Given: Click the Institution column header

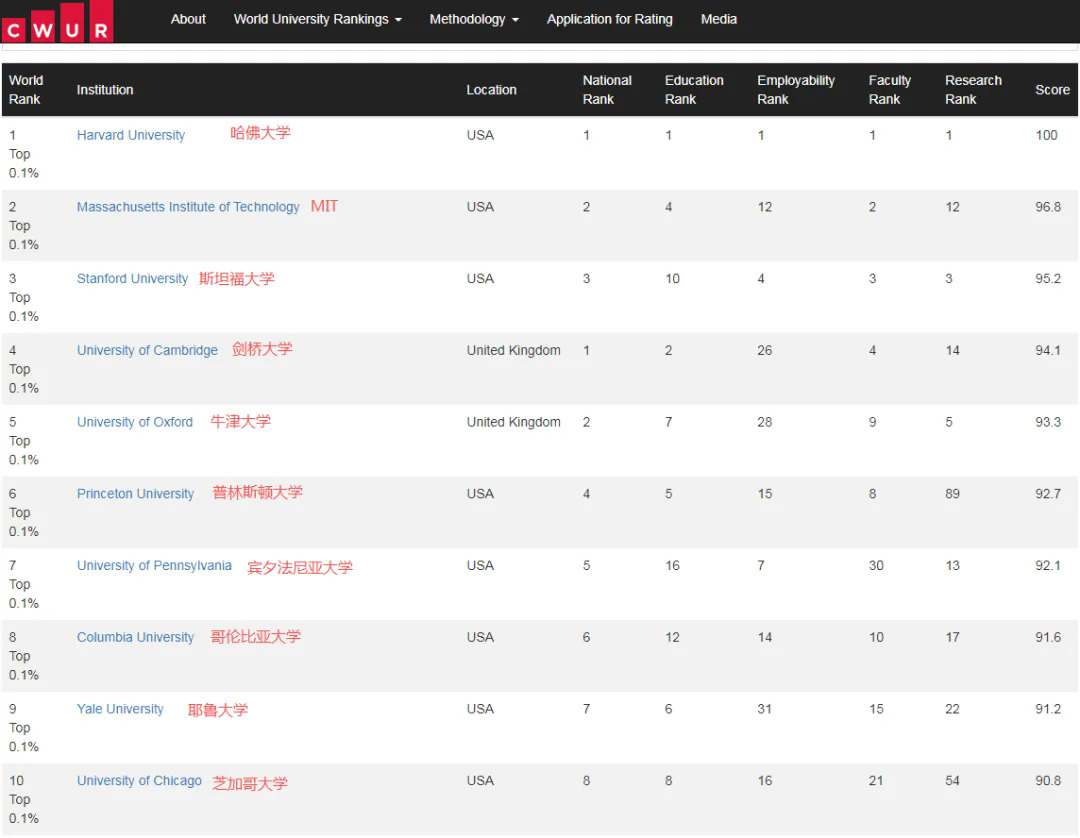Looking at the screenshot, I should point(105,90).
